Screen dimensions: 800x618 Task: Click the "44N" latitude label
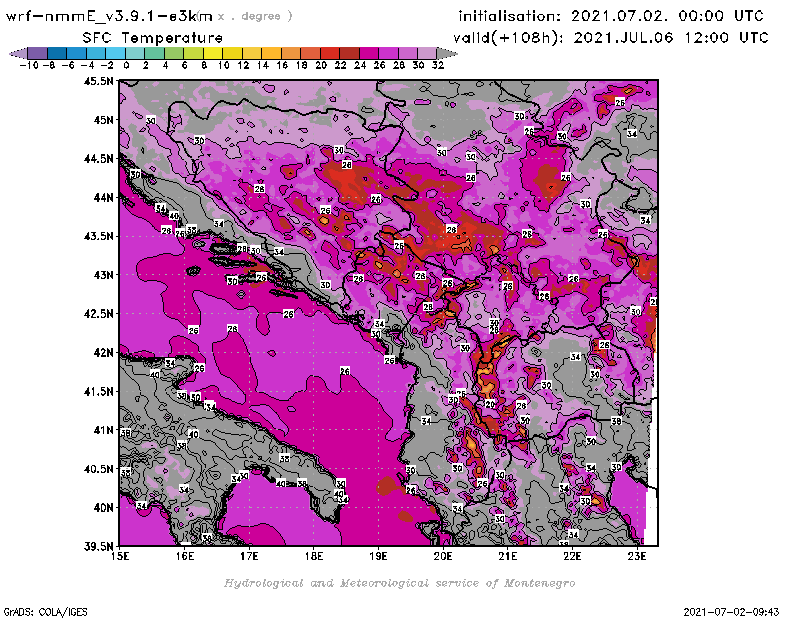point(103,197)
